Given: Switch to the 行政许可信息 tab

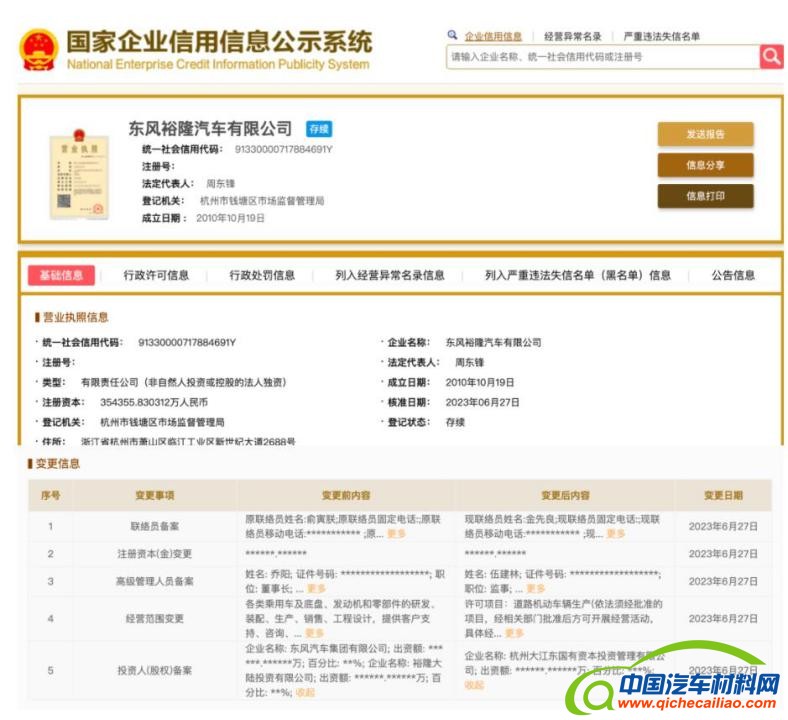Looking at the screenshot, I should 156,275.
